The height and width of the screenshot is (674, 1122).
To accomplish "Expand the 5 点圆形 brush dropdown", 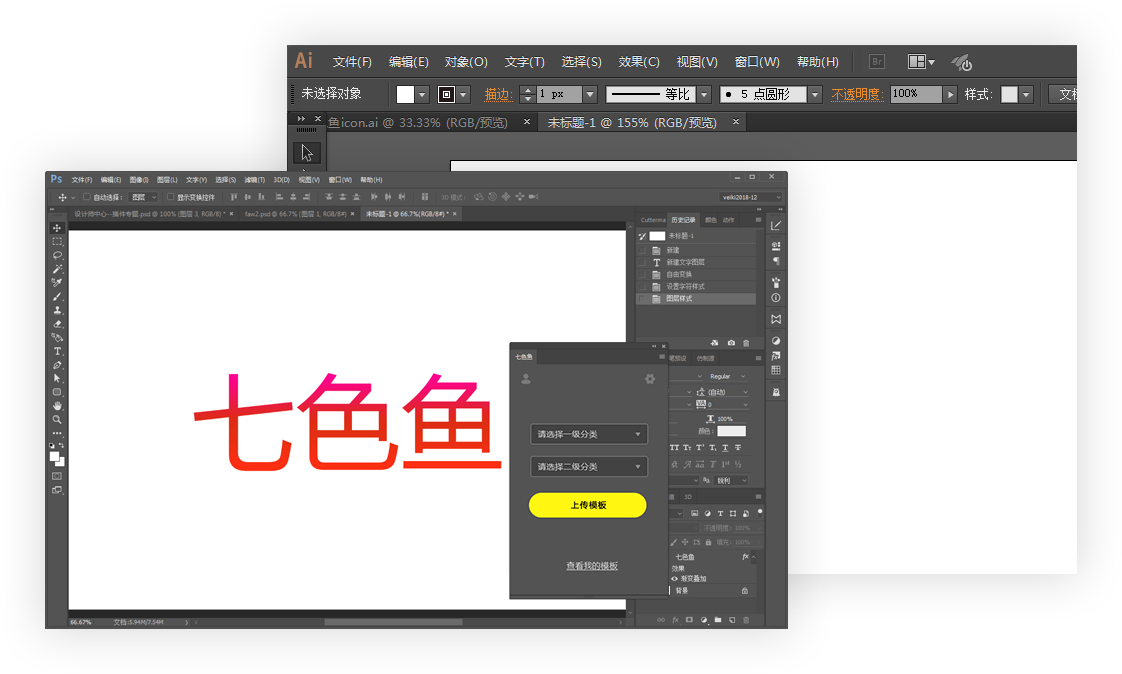I will click(x=815, y=94).
